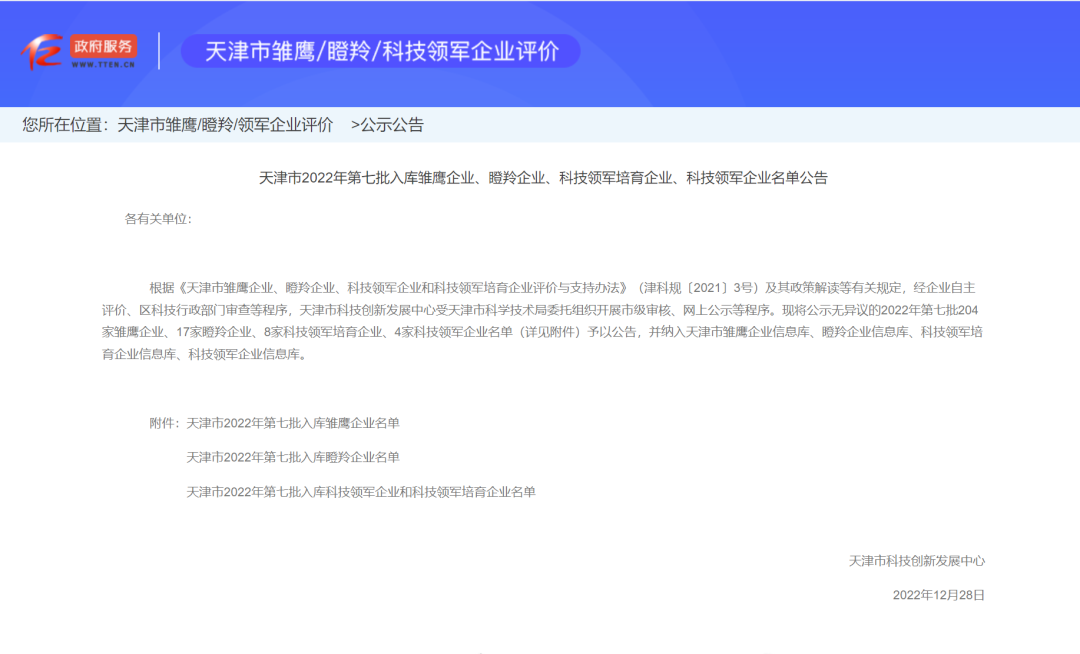Open attachment 天津市2022年第七批入库瞪羚企业名单
The height and width of the screenshot is (654, 1080).
click(294, 458)
